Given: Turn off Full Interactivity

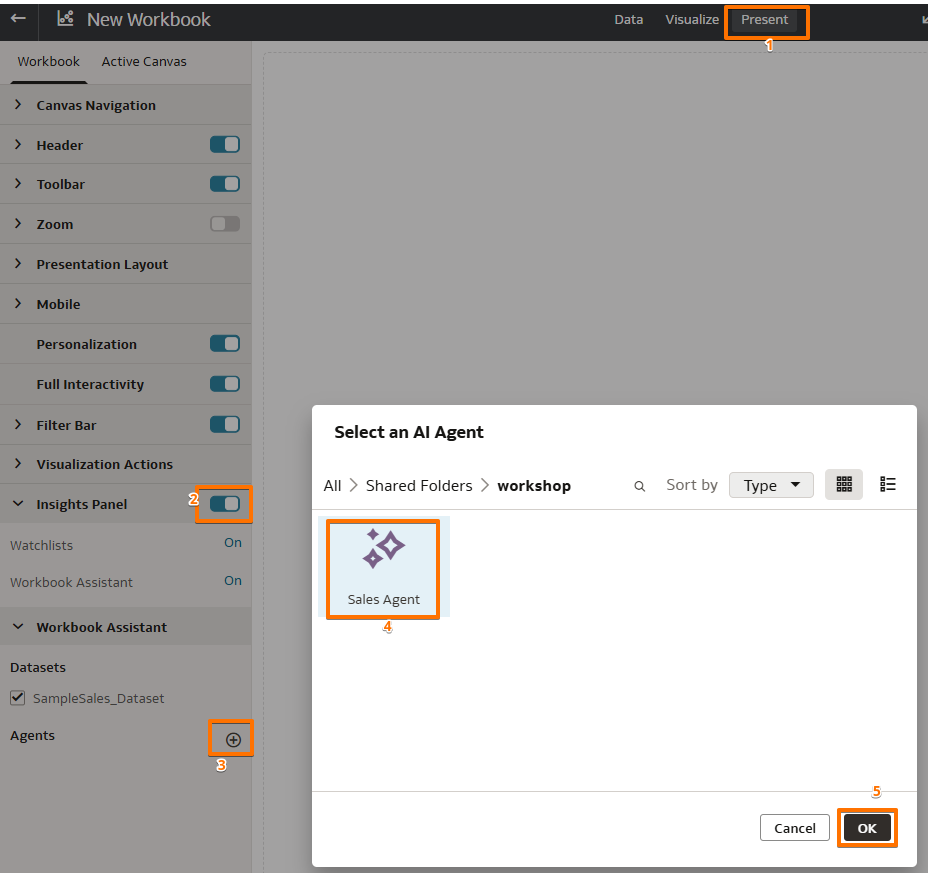Looking at the screenshot, I should point(225,384).
